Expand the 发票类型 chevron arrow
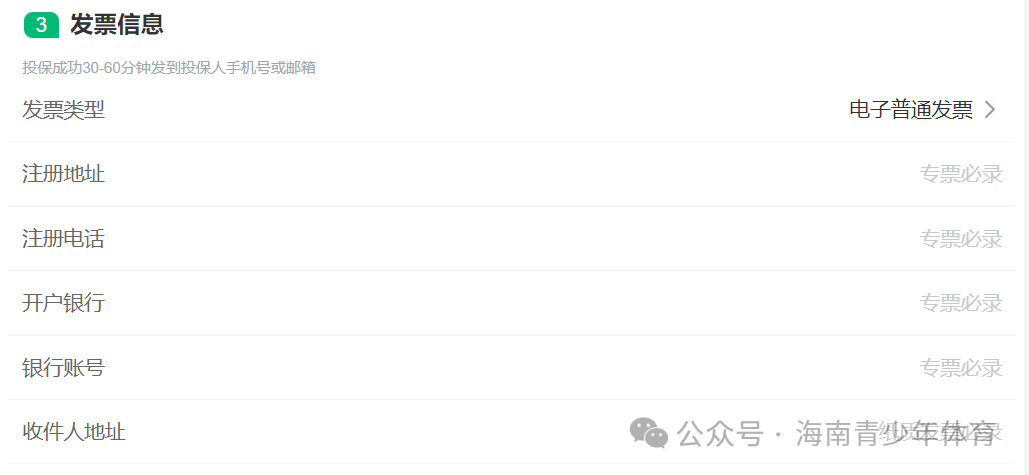Screen dimensions: 1029x475 tap(990, 110)
